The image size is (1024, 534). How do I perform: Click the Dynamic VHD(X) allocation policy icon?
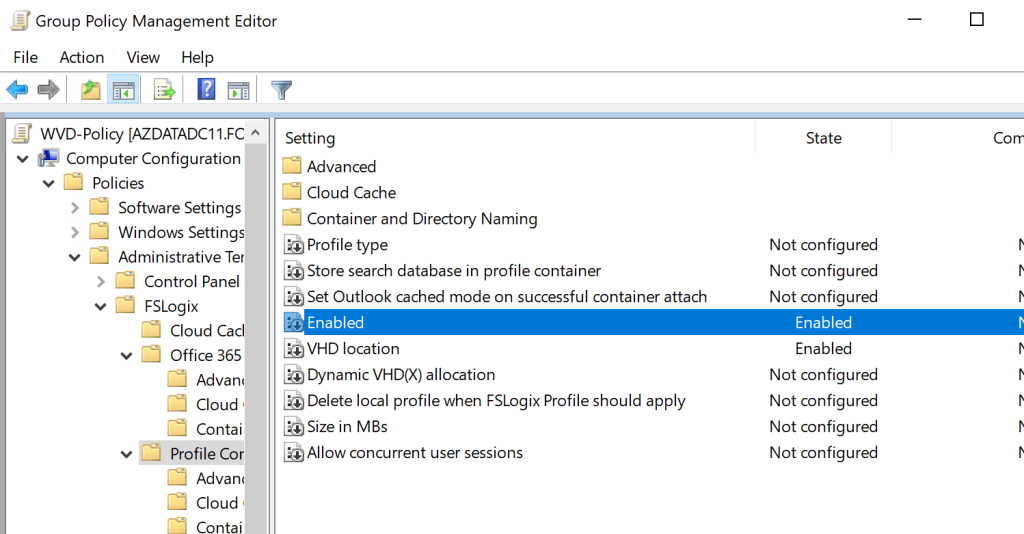point(294,375)
